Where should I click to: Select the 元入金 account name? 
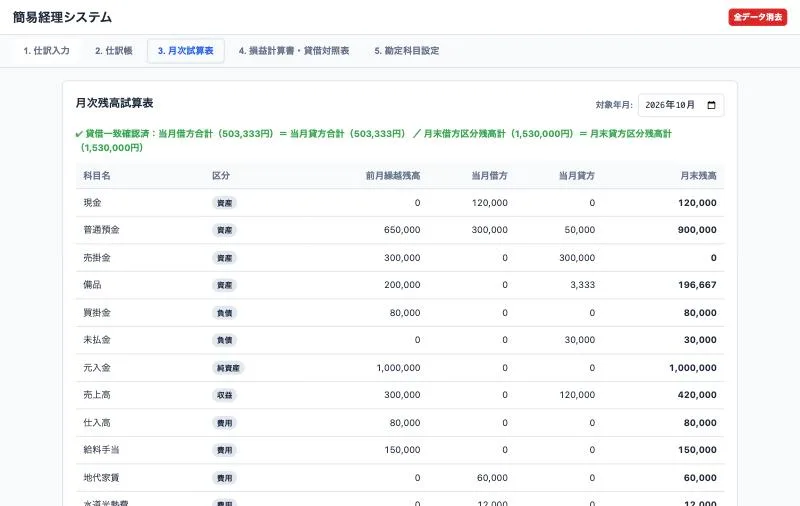point(97,368)
